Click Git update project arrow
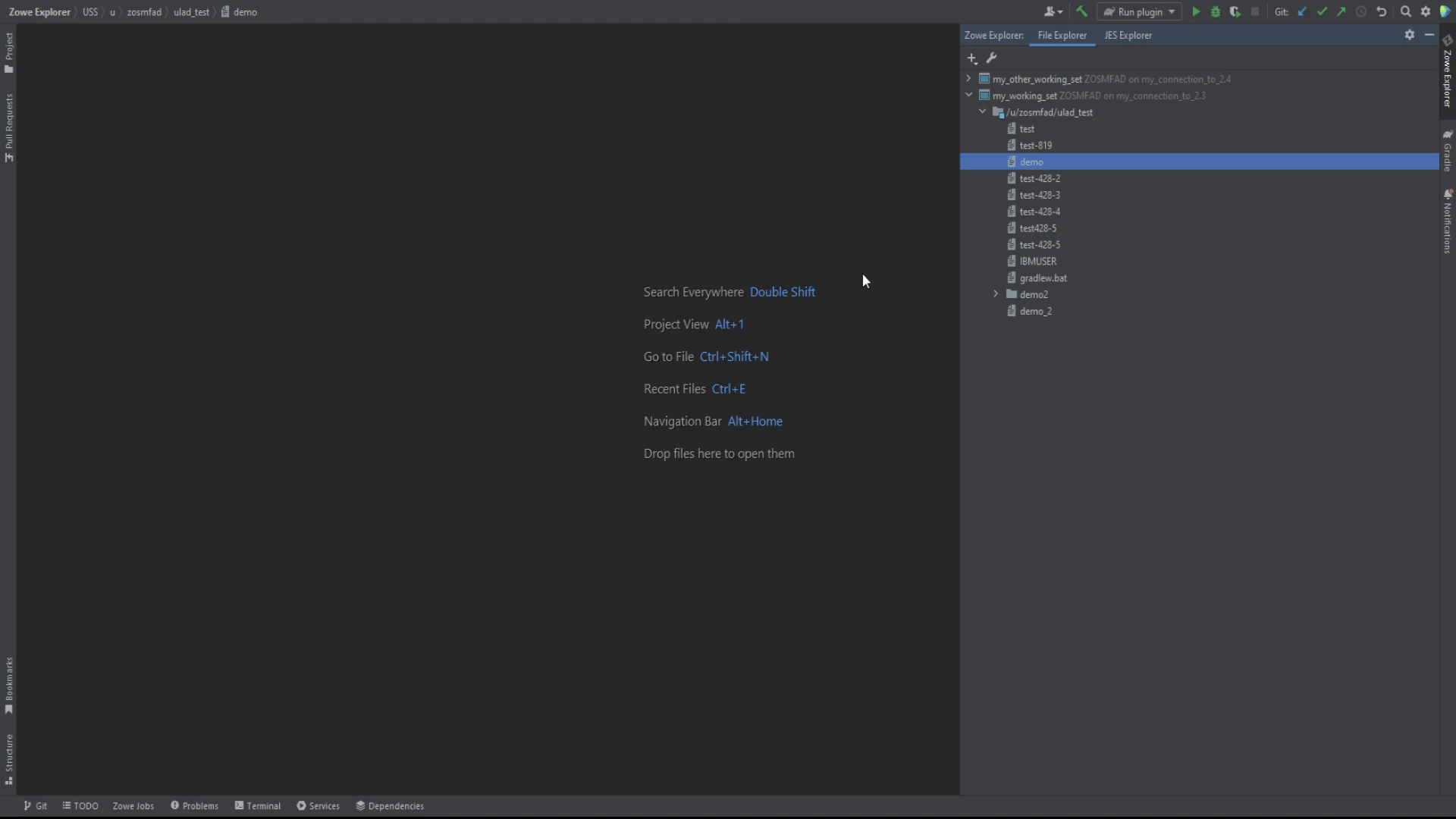Image resolution: width=1456 pixels, height=819 pixels. pos(1303,12)
